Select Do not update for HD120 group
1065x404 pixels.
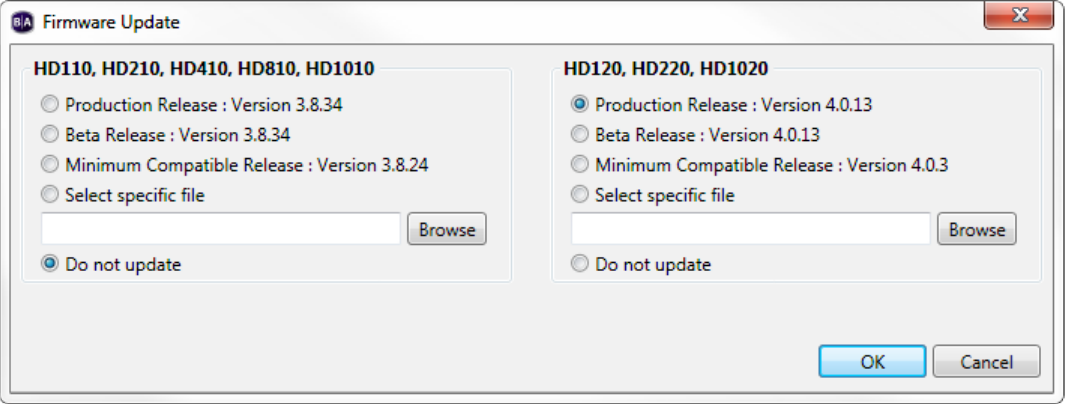(x=580, y=265)
